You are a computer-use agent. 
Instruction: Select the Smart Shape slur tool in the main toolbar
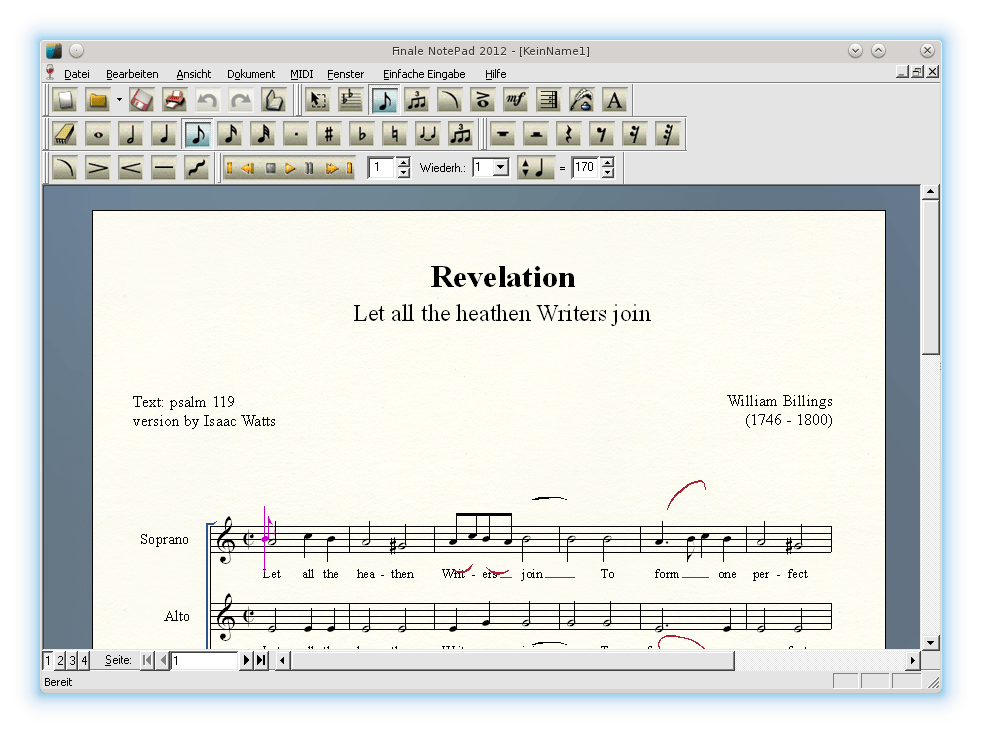[450, 100]
